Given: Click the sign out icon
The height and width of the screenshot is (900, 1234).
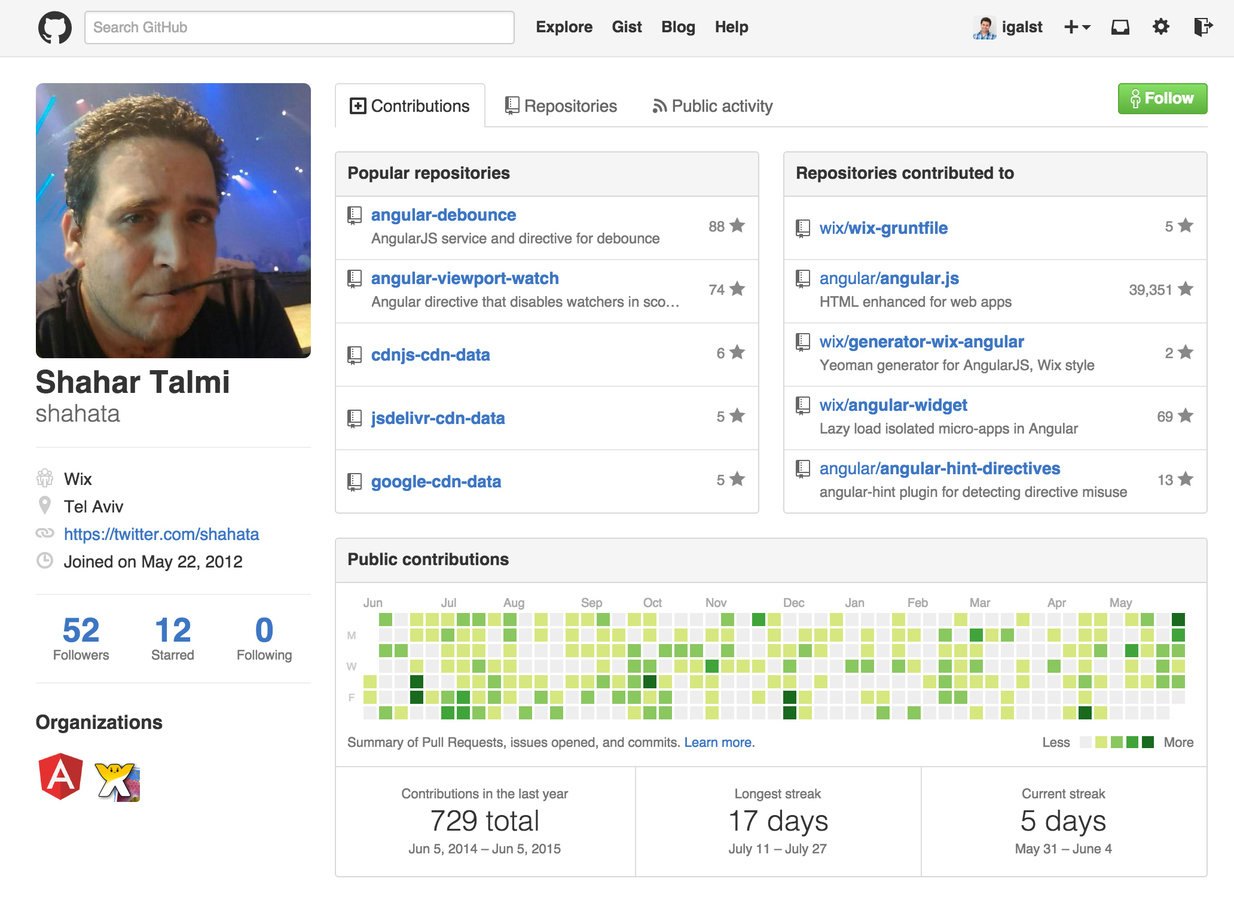Looking at the screenshot, I should [1203, 27].
